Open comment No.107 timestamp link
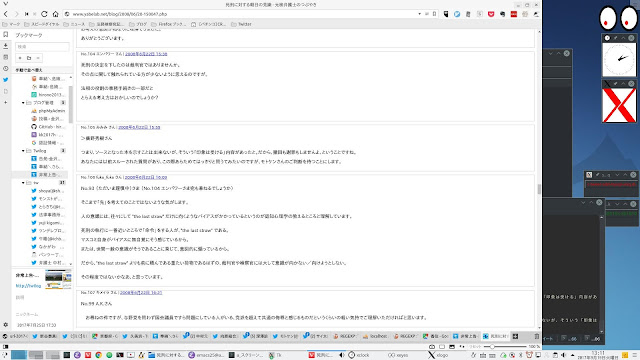Image resolution: width=640 pixels, height=360 pixels. click(141, 293)
